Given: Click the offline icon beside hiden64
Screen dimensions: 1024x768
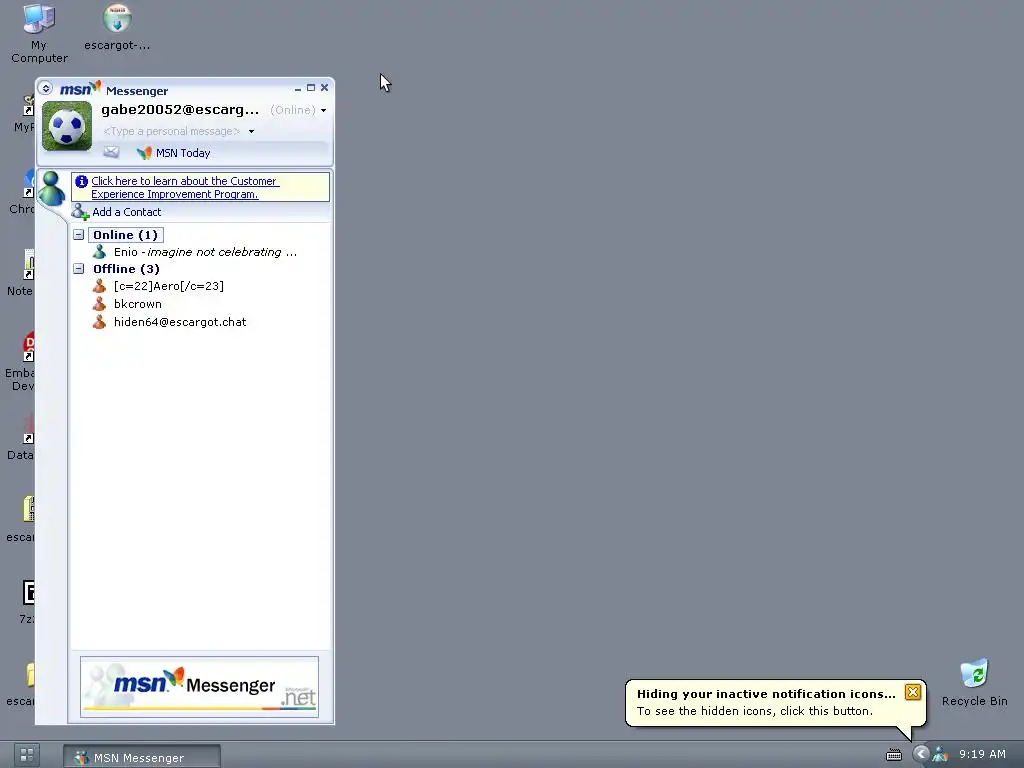Looking at the screenshot, I should click(99, 321).
